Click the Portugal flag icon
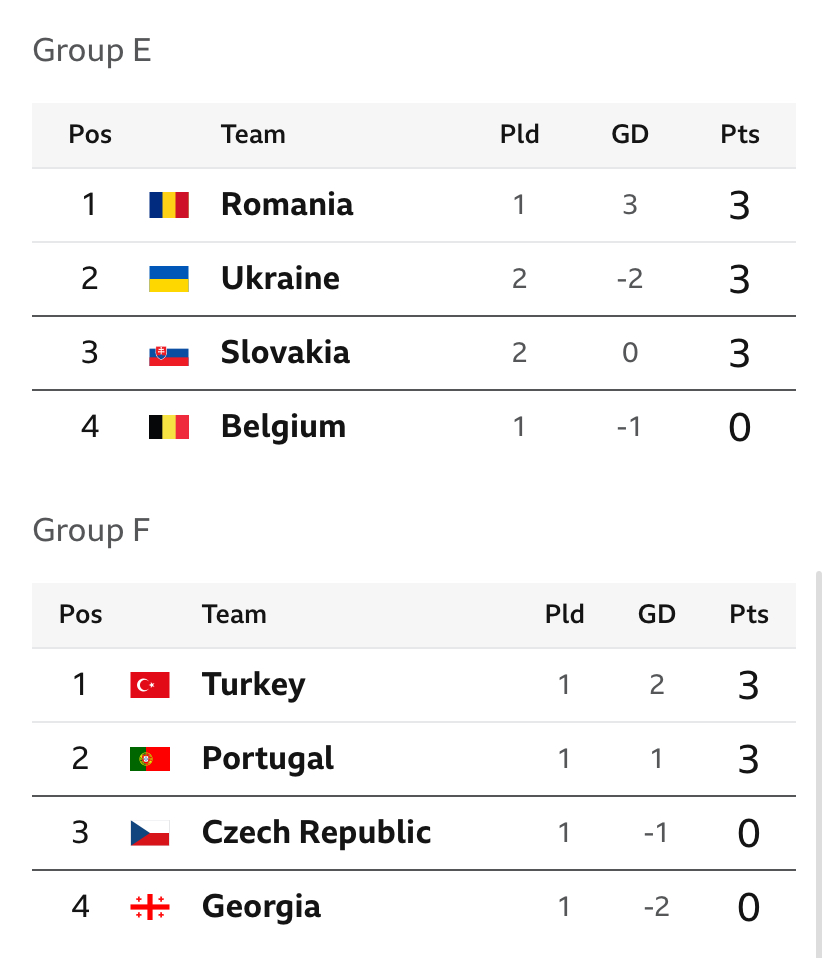The height and width of the screenshot is (958, 828). [x=150, y=759]
